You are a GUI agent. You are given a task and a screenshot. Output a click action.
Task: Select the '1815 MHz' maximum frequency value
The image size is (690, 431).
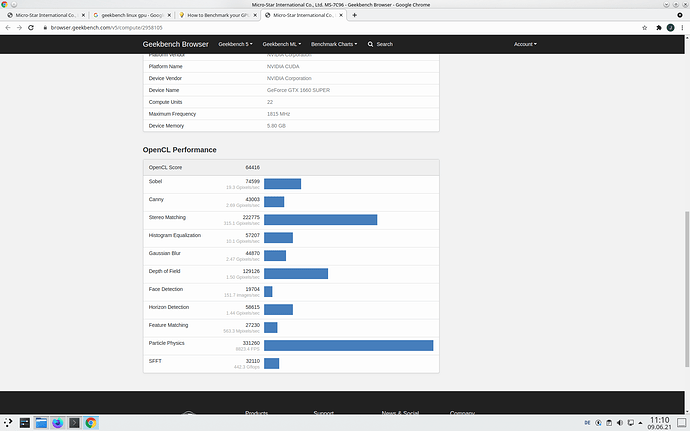(x=279, y=114)
